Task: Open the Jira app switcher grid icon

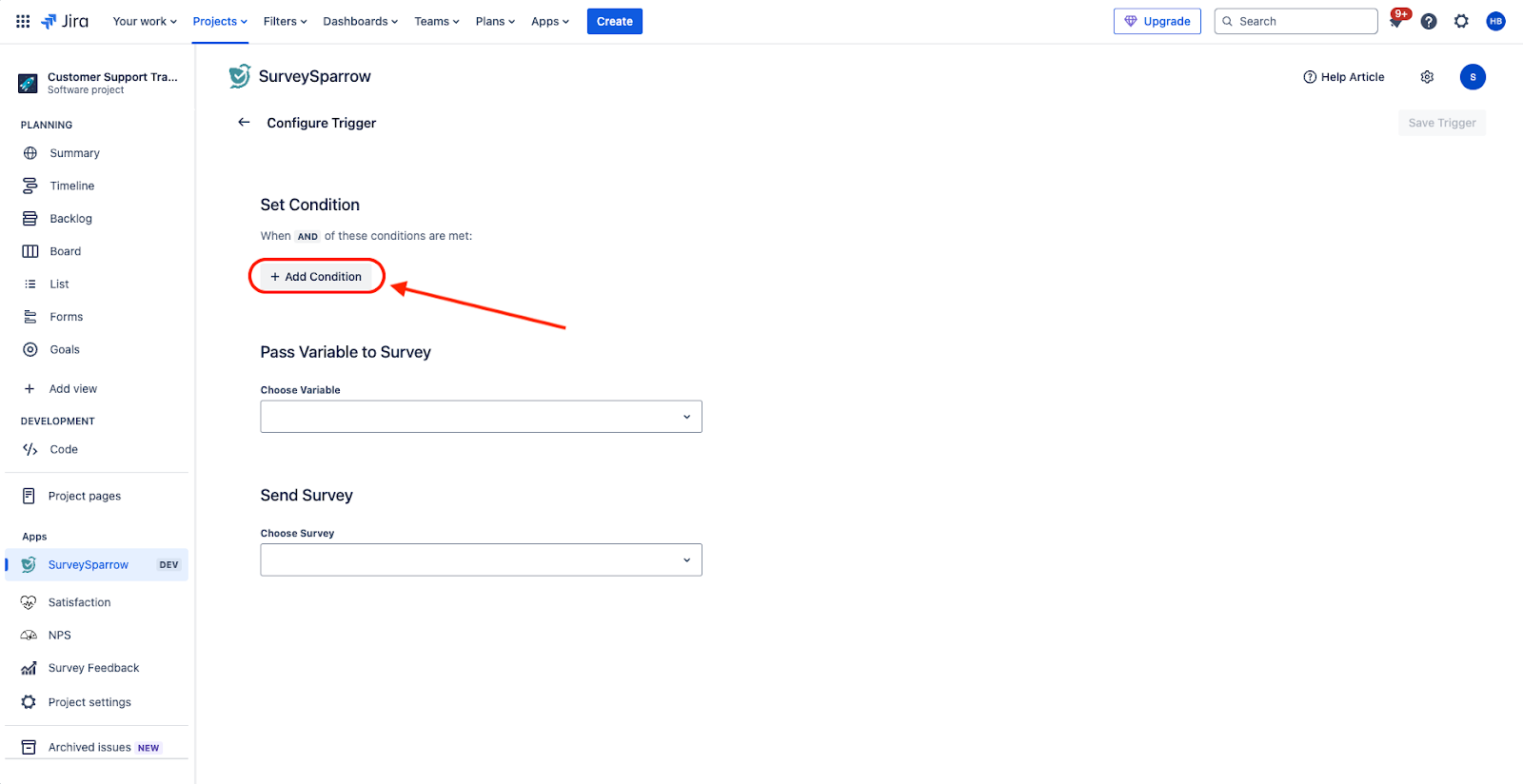Action: (23, 21)
